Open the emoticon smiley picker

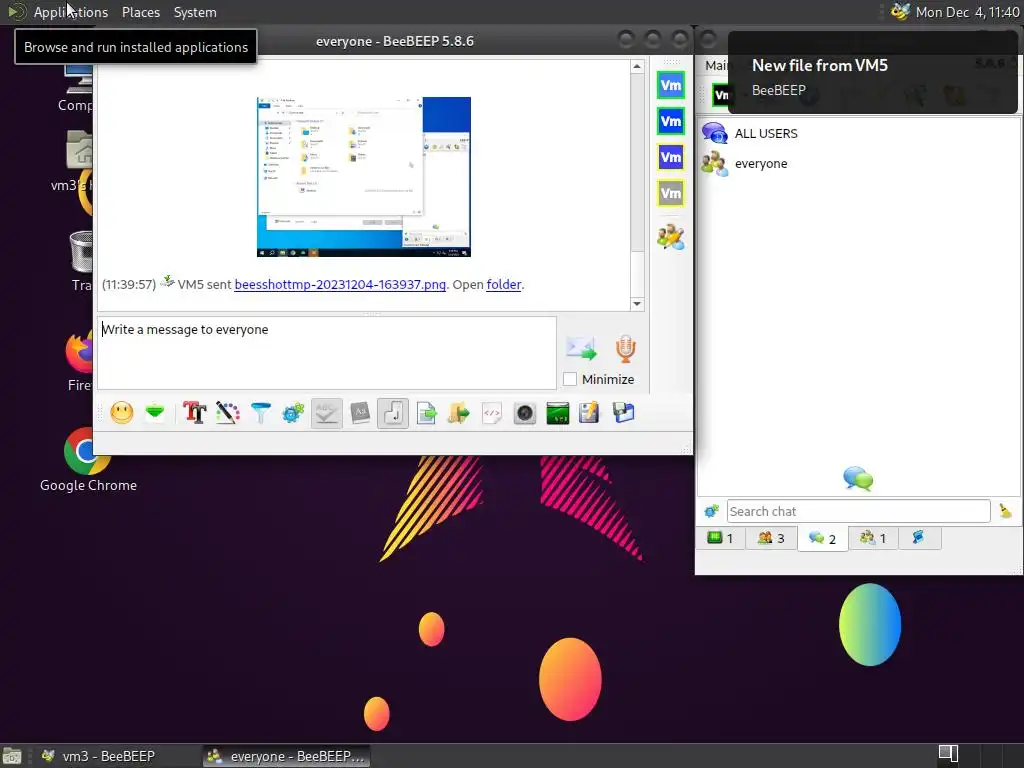tap(122, 413)
